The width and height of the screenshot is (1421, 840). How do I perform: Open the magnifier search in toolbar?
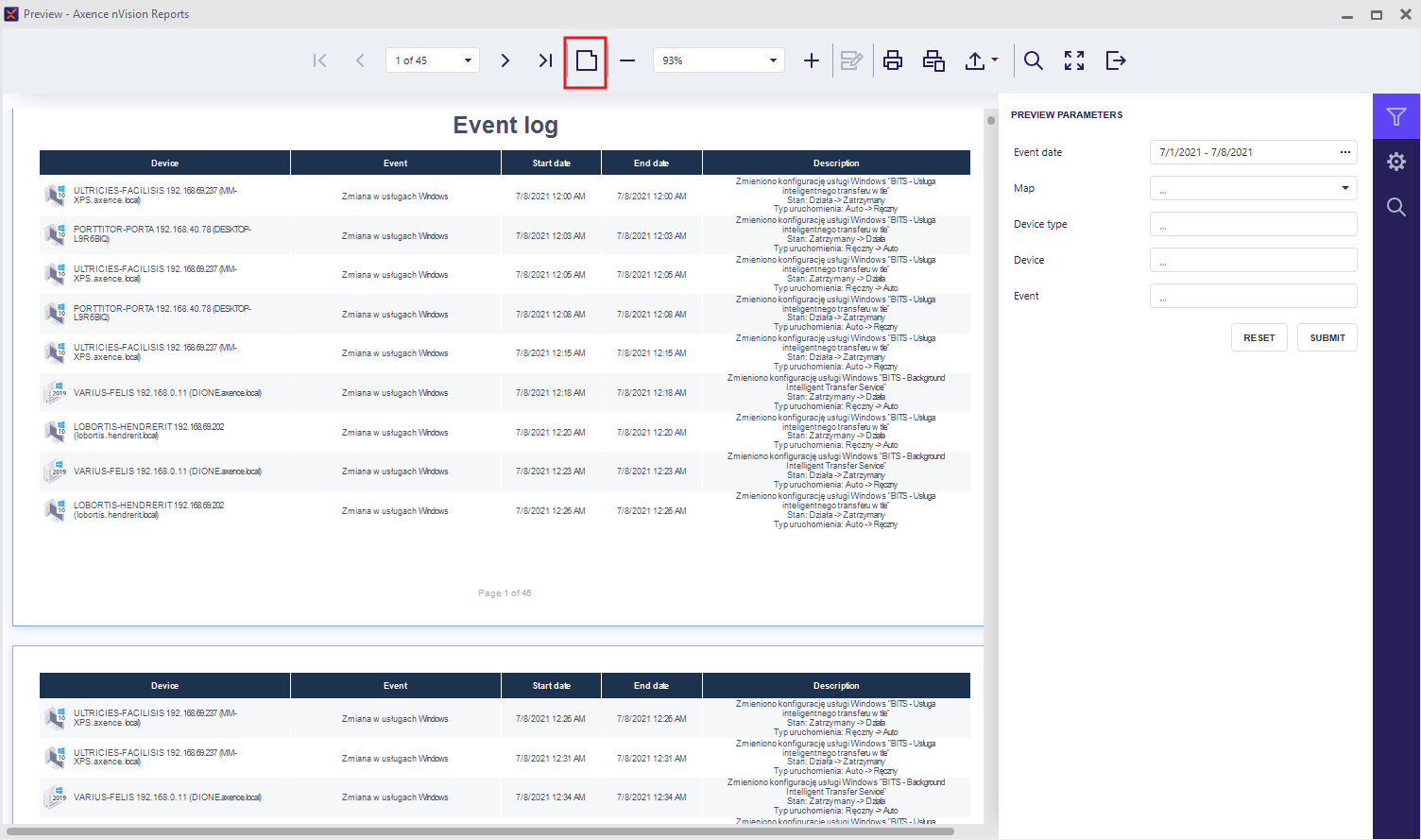(x=1034, y=60)
